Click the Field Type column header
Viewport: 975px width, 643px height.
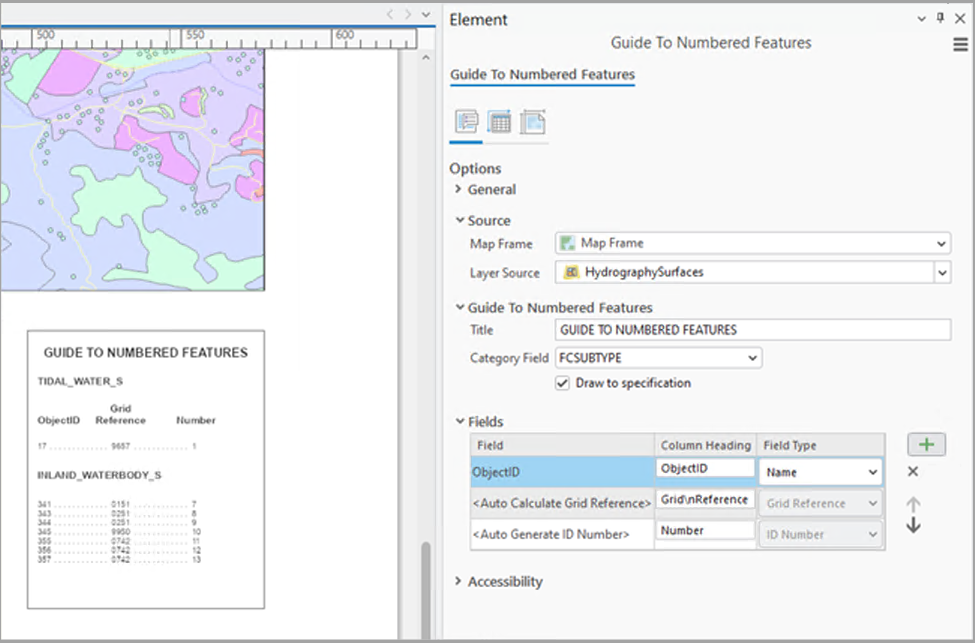(x=821, y=445)
